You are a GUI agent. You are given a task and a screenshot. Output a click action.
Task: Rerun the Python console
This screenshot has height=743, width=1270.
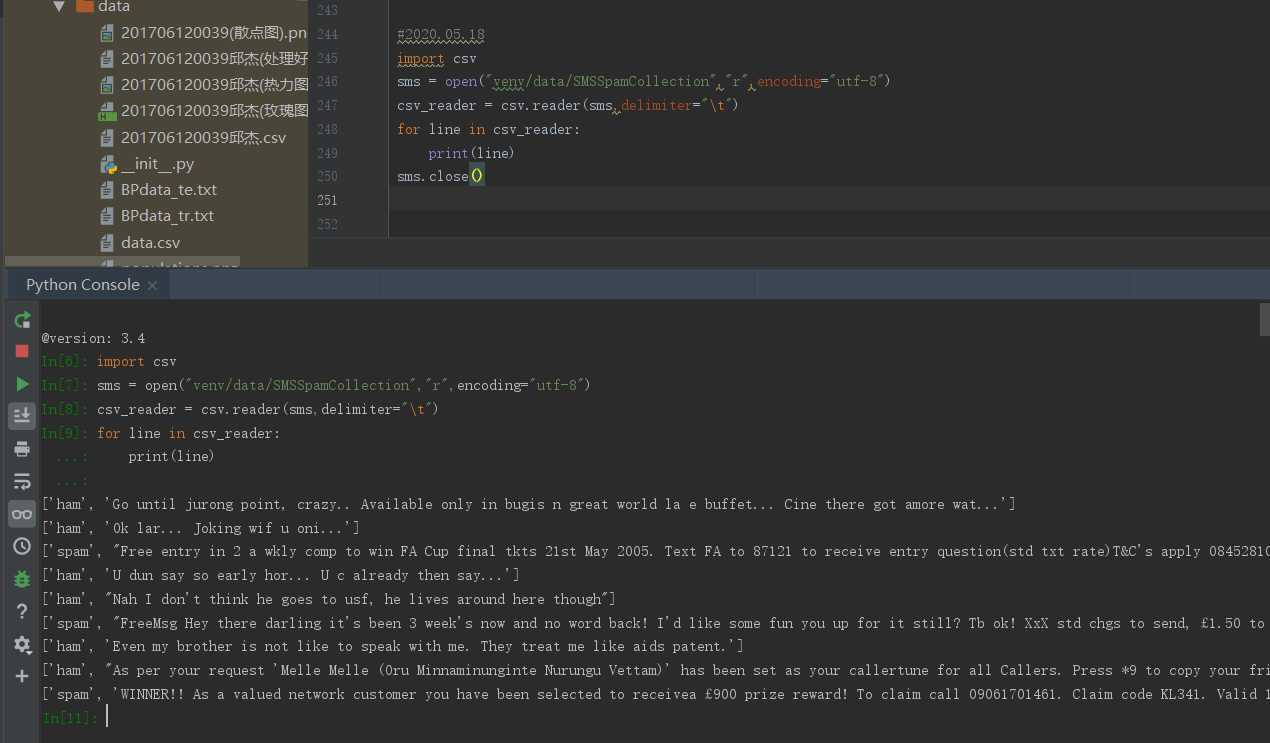pos(22,320)
